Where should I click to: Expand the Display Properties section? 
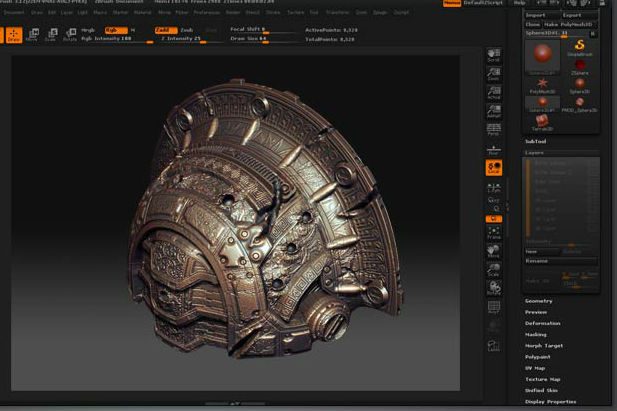coord(550,402)
